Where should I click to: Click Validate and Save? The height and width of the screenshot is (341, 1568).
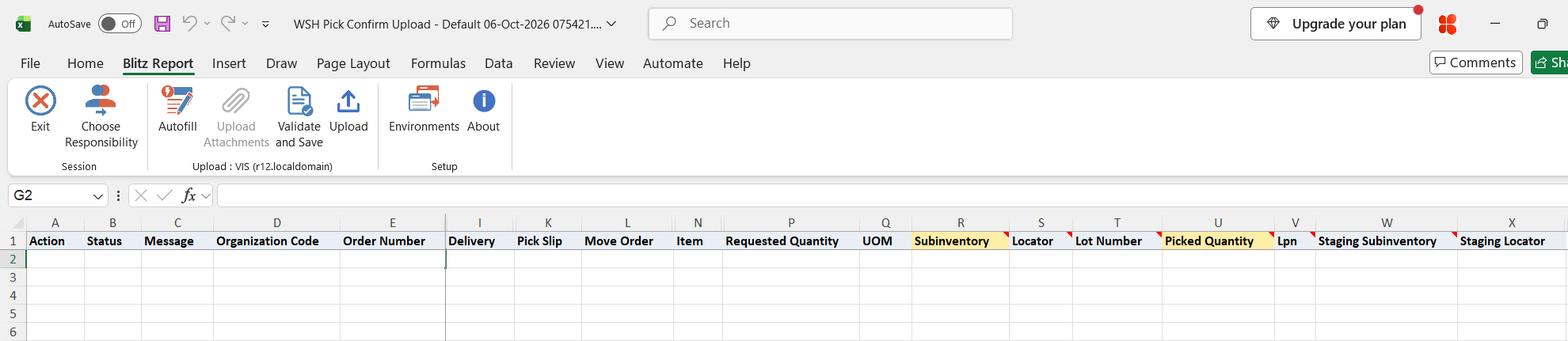pyautogui.click(x=299, y=116)
